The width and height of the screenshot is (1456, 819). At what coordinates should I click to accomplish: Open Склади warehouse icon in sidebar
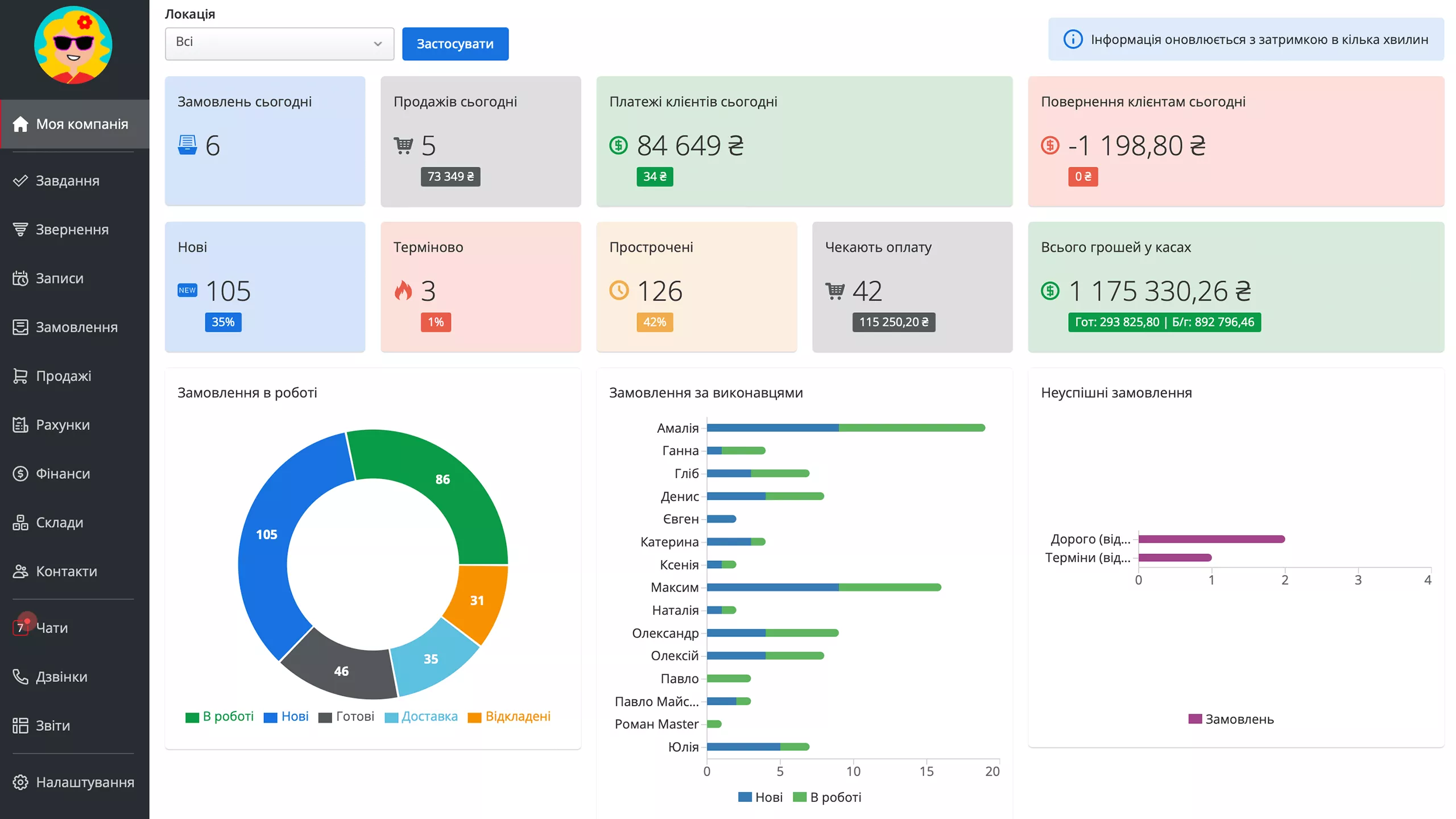click(x=20, y=523)
